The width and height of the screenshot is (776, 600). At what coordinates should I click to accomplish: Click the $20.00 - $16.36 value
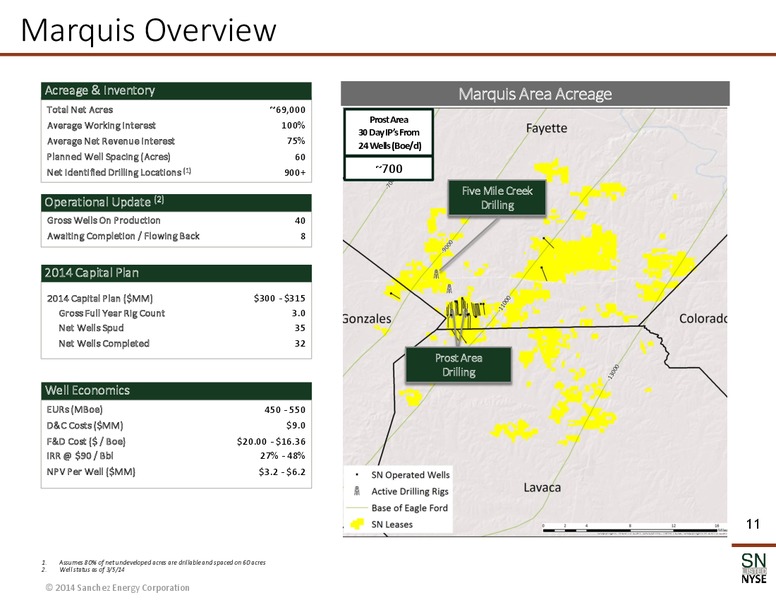(x=271, y=442)
